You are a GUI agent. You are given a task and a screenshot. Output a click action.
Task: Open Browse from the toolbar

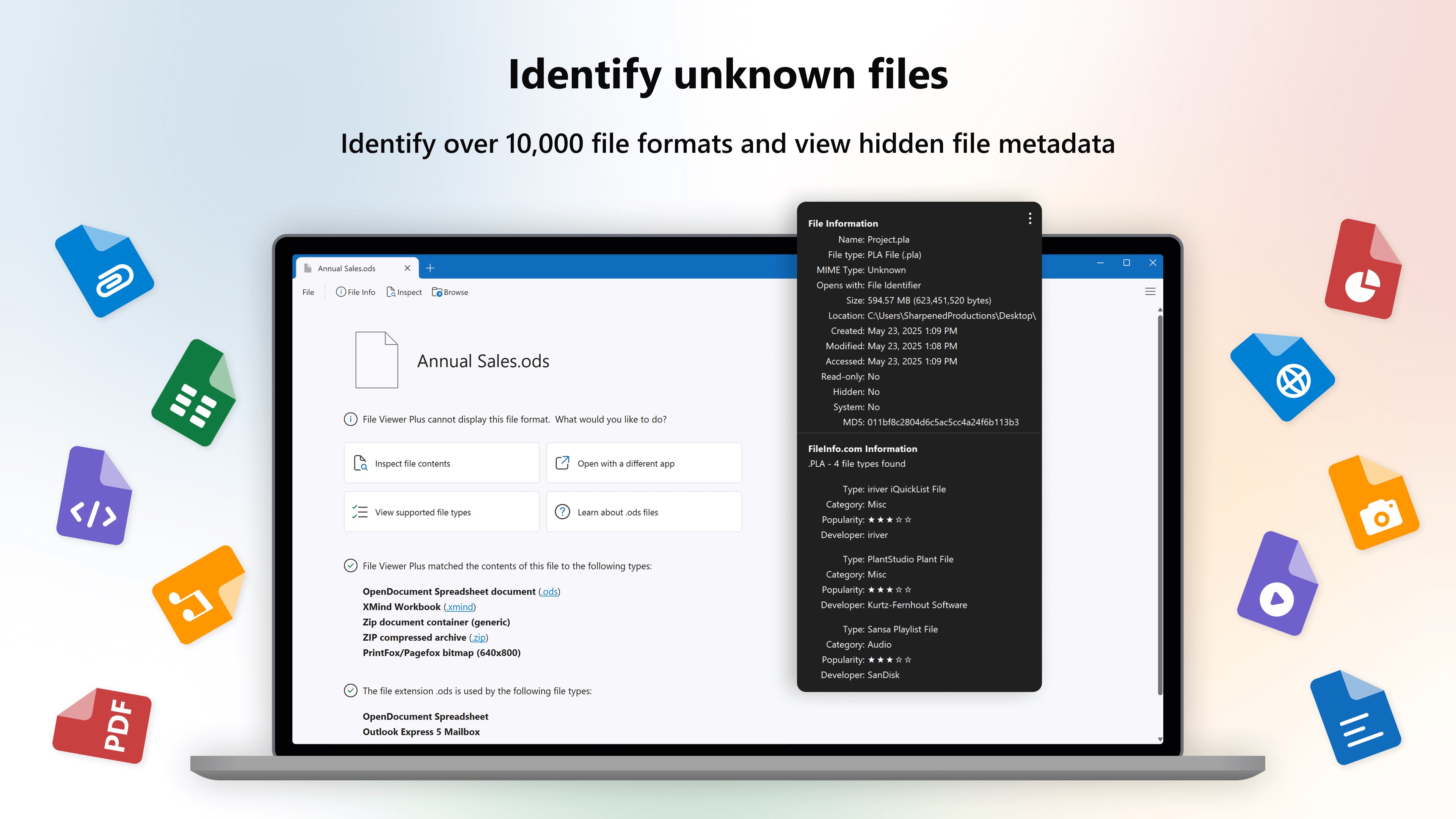[450, 292]
